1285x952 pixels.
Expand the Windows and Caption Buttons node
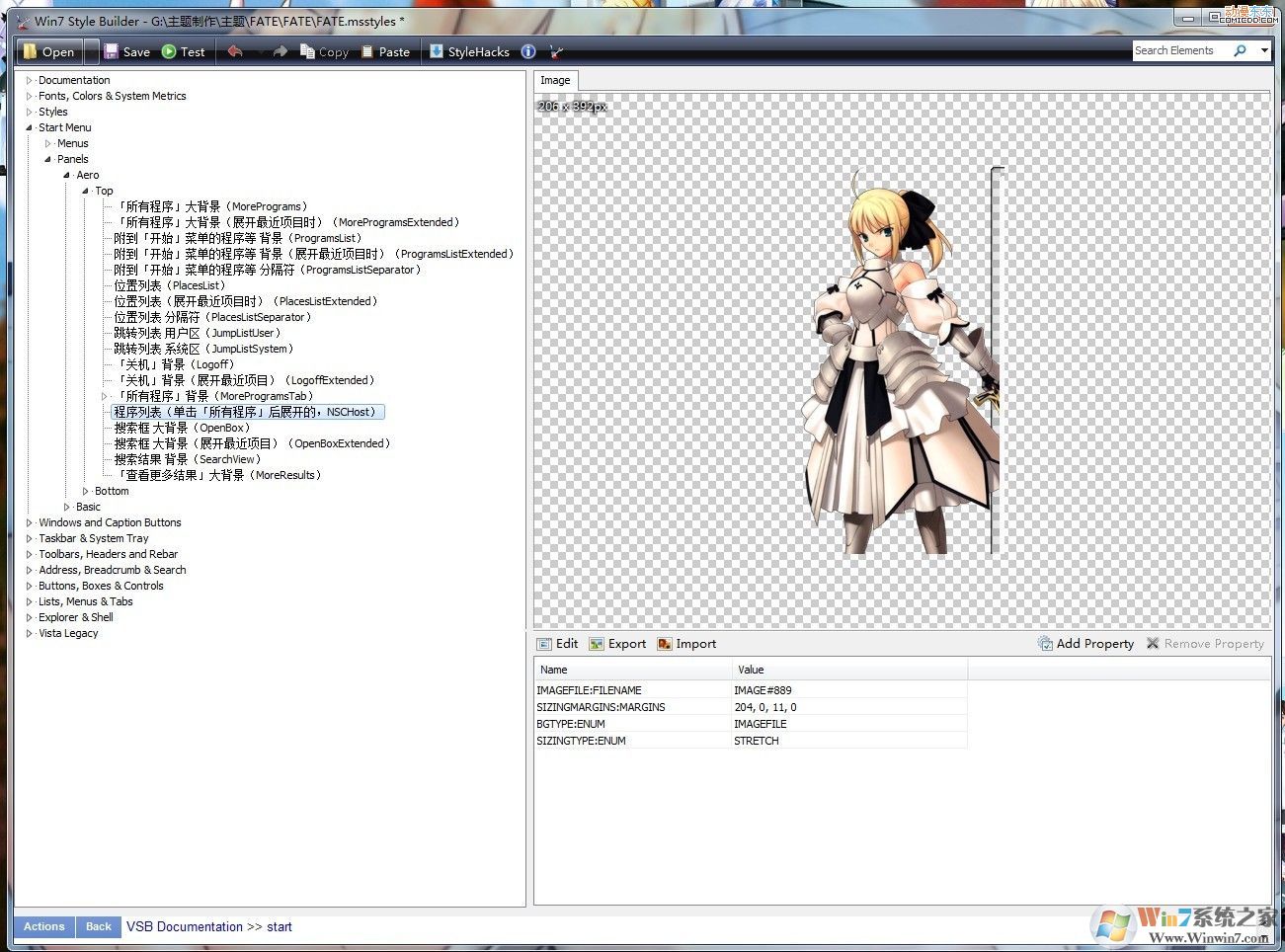30,522
